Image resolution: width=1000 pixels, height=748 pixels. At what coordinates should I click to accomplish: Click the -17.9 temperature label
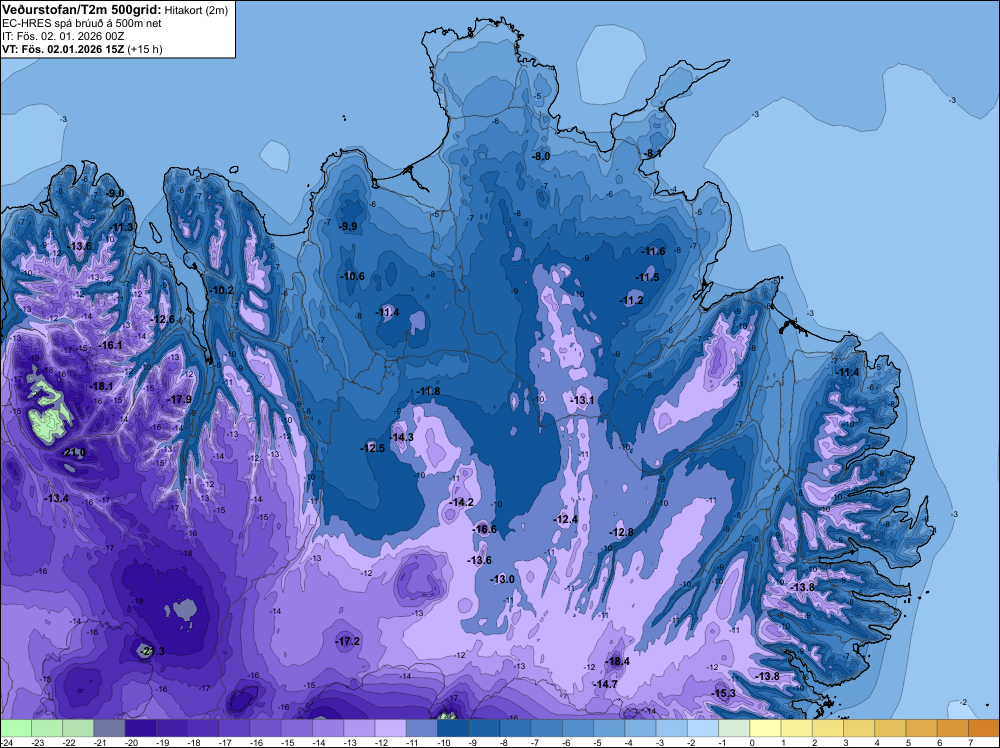tap(179, 399)
